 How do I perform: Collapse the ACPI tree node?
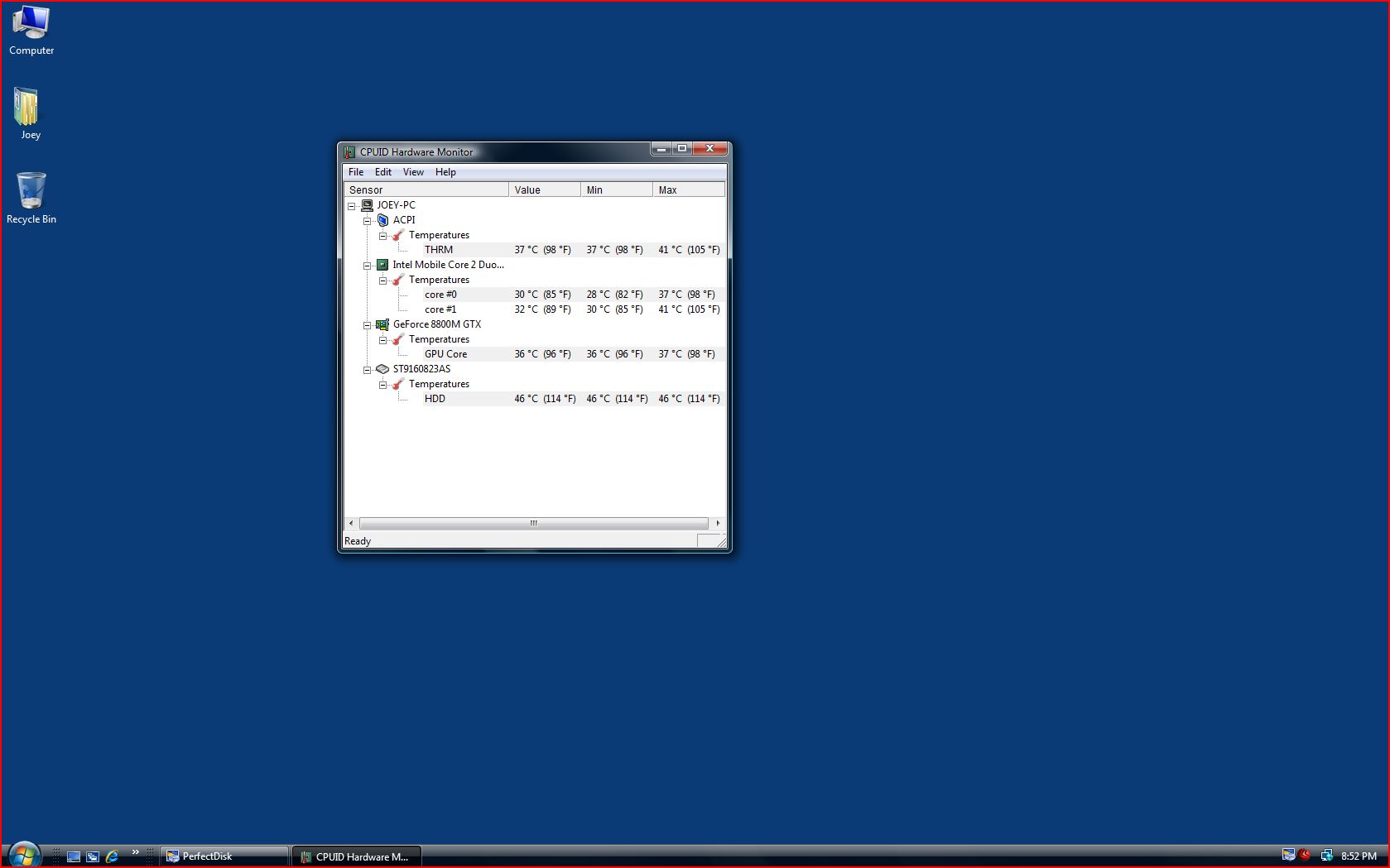coord(368,221)
